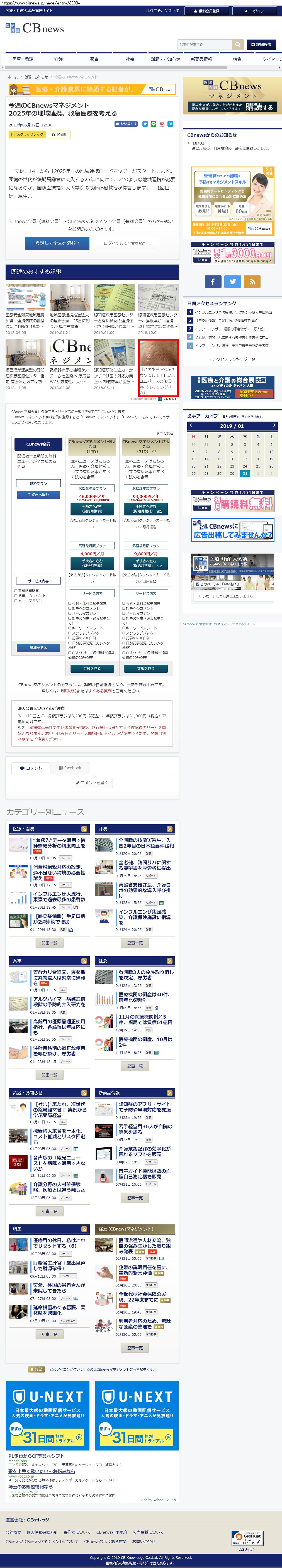Switch to the facebook comments tab
Screen dimensions: 282x1568
(70, 768)
